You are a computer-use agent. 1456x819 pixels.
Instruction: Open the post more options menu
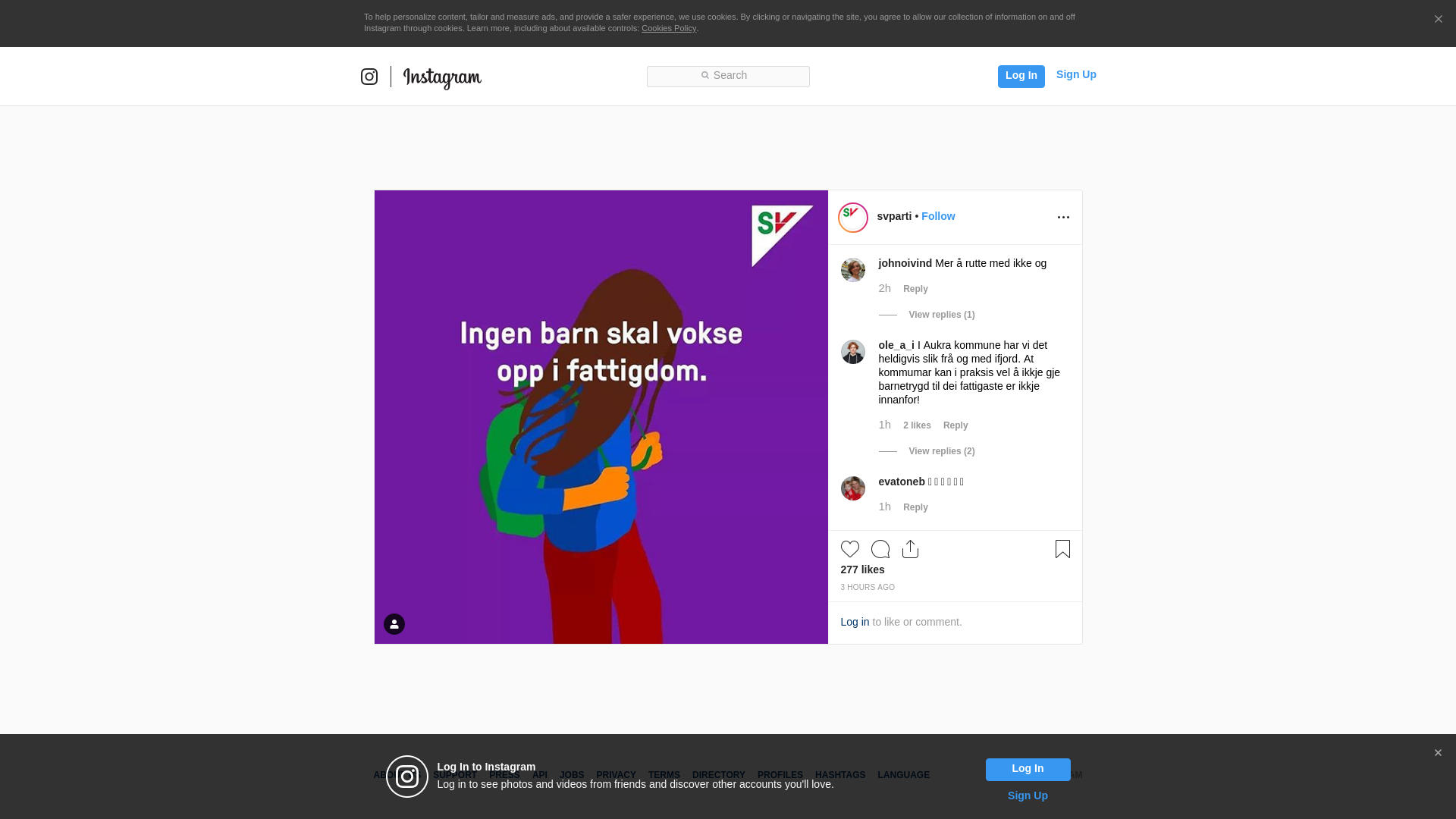click(x=1063, y=217)
